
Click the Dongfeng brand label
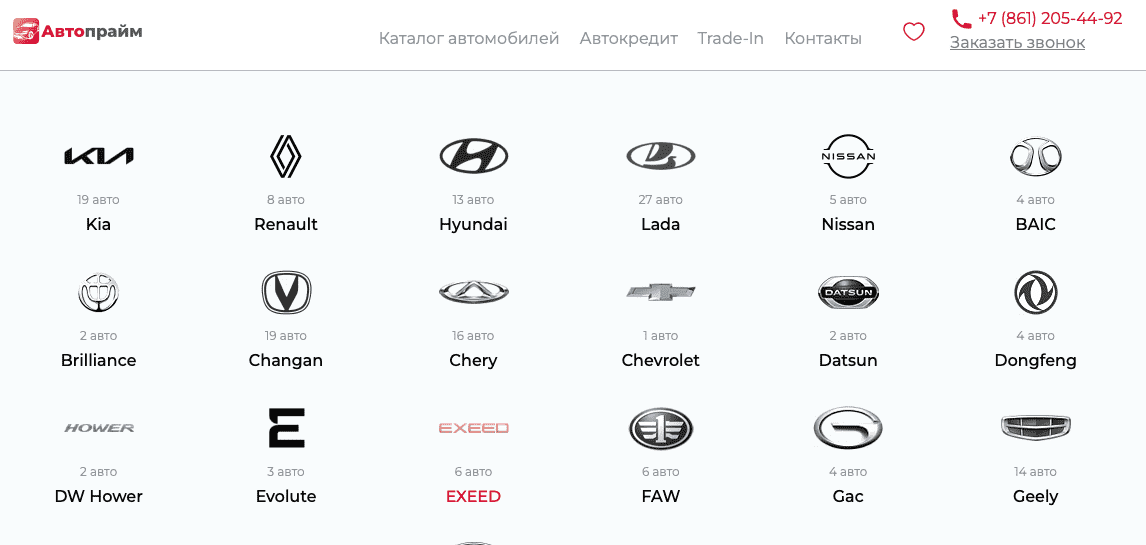[x=1035, y=360]
